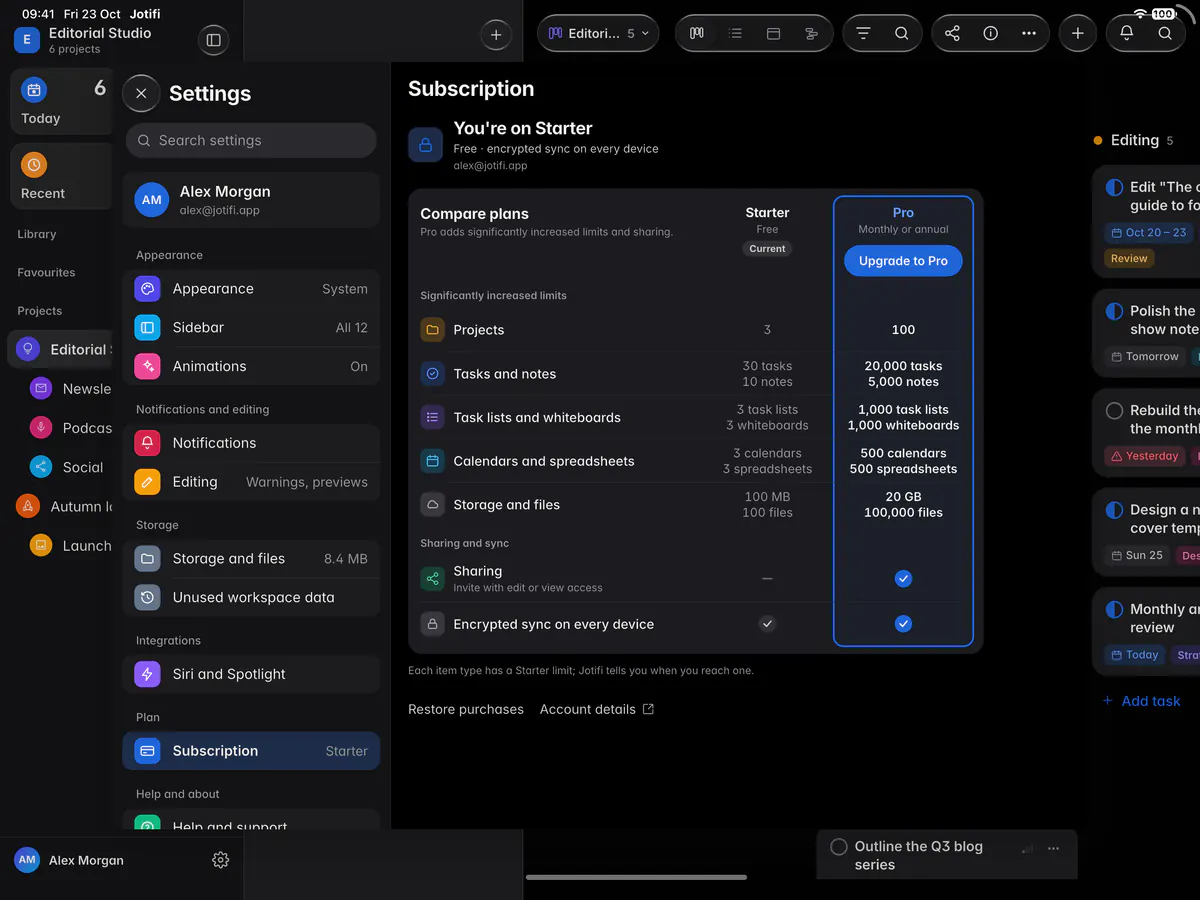Click search icon beside the filter icon

tap(901, 33)
